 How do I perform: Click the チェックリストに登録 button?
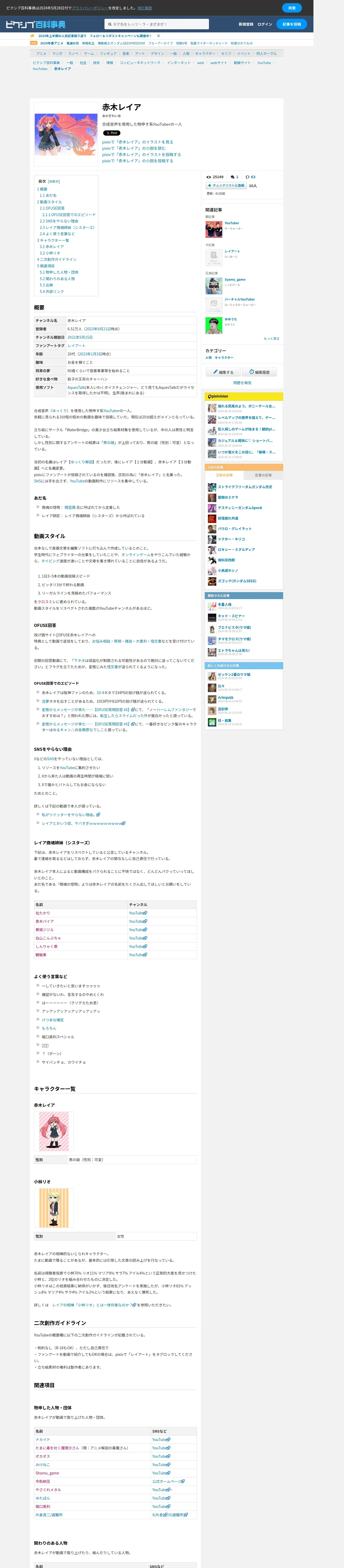click(226, 186)
